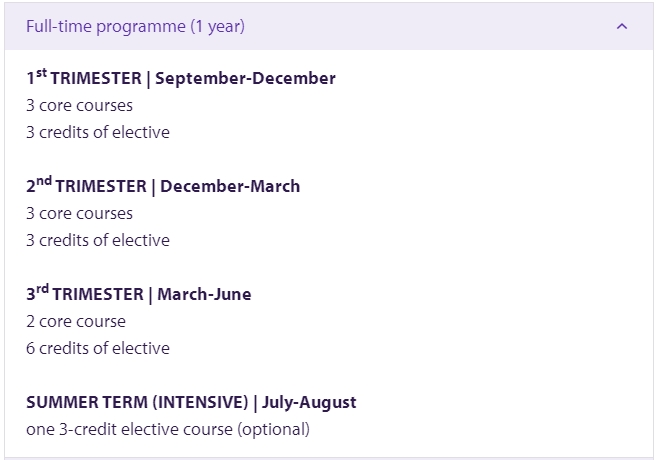Click the '6 credits of elective' line
The width and height of the screenshot is (659, 460).
pyautogui.click(x=98, y=348)
